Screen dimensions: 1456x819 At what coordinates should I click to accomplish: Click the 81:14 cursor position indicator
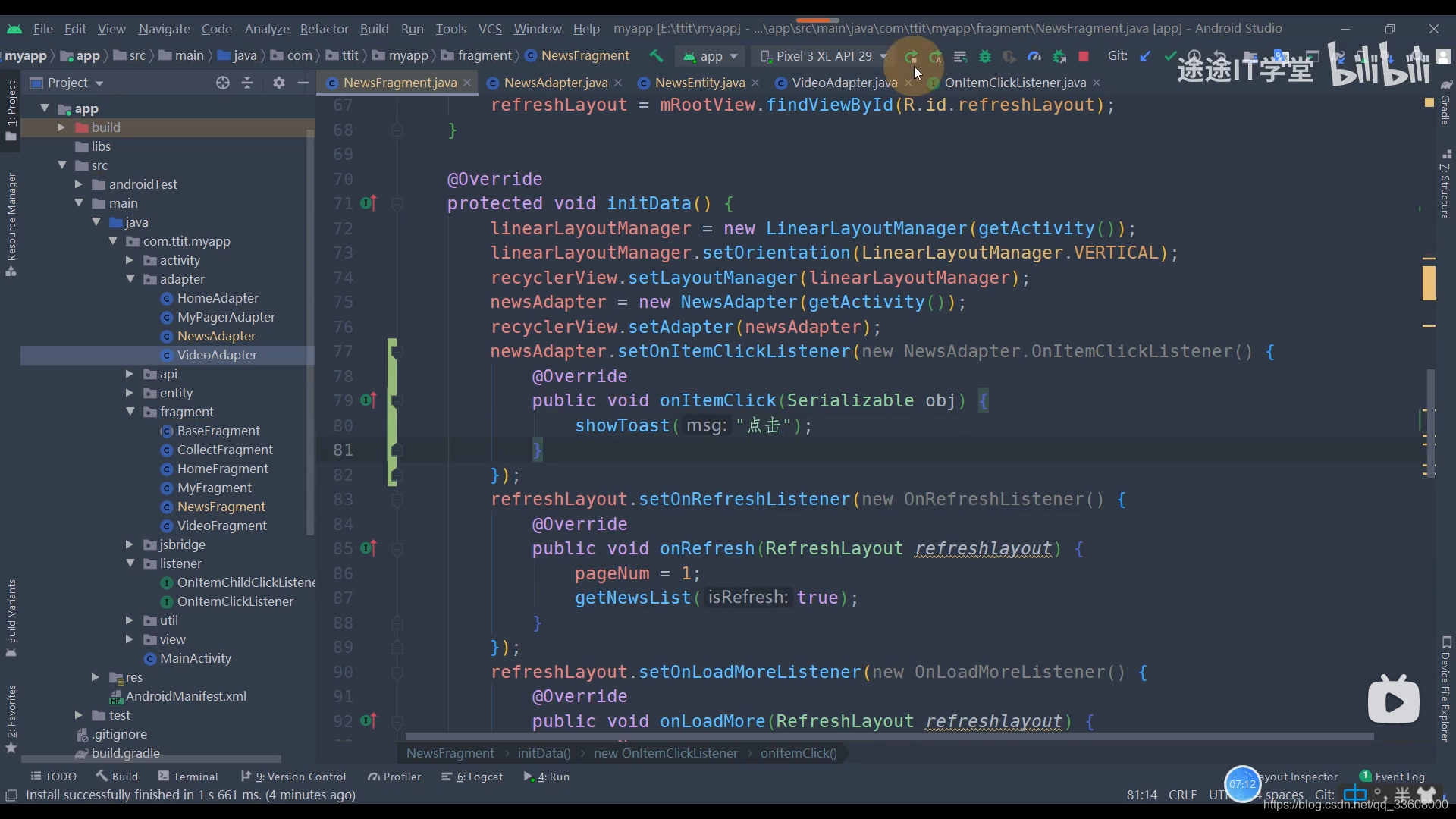click(1141, 795)
